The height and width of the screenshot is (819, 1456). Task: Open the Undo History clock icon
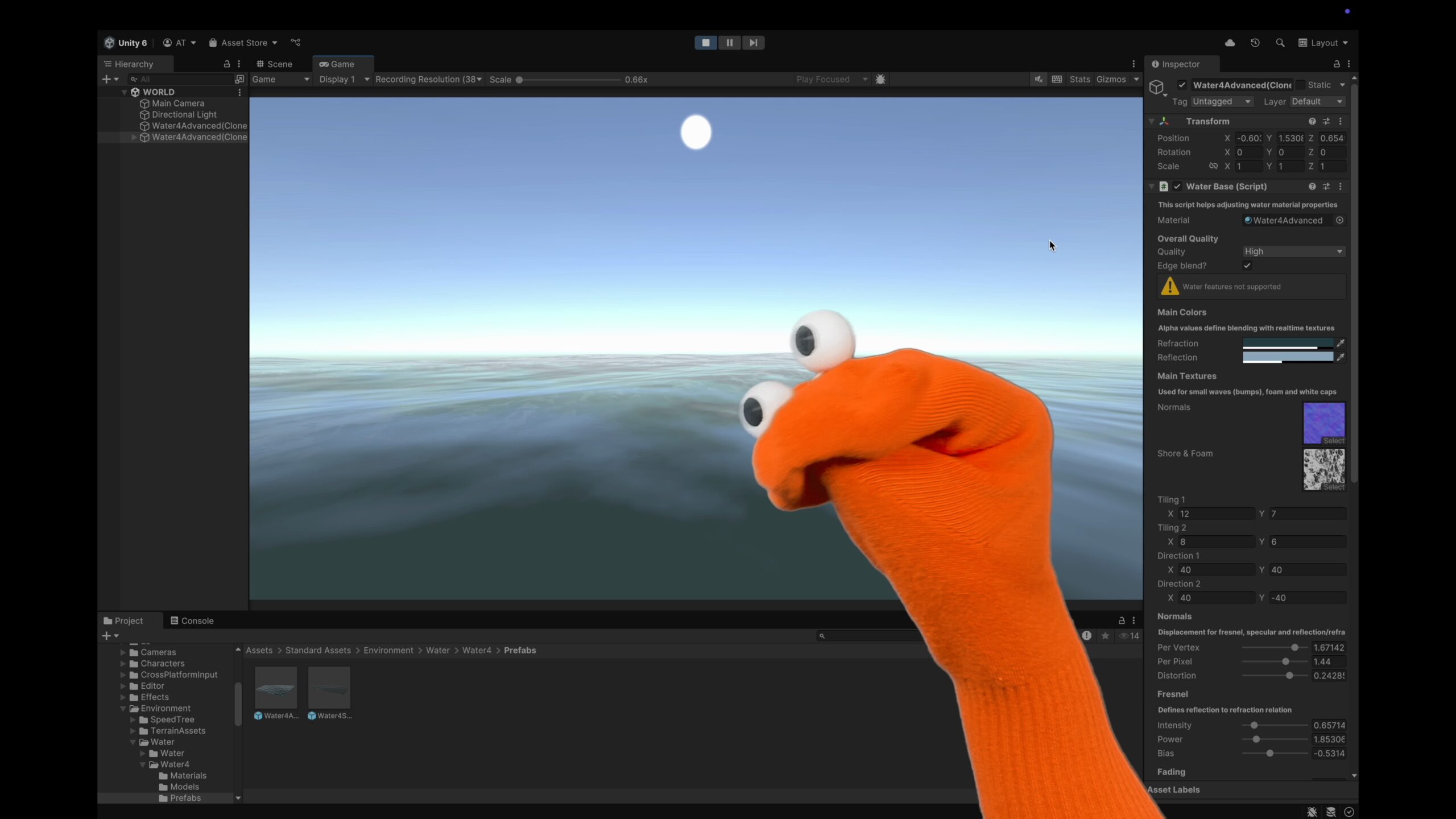tap(1255, 43)
